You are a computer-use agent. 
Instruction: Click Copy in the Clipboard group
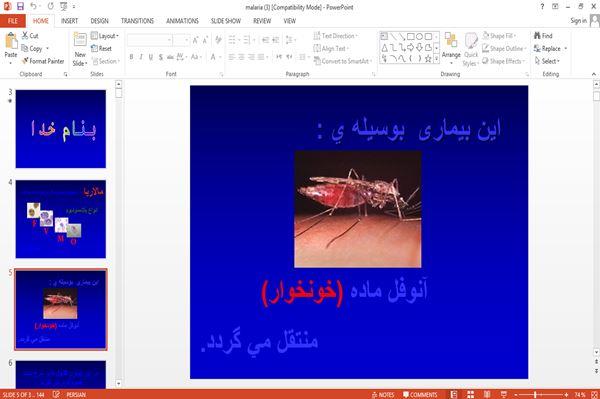(x=33, y=49)
